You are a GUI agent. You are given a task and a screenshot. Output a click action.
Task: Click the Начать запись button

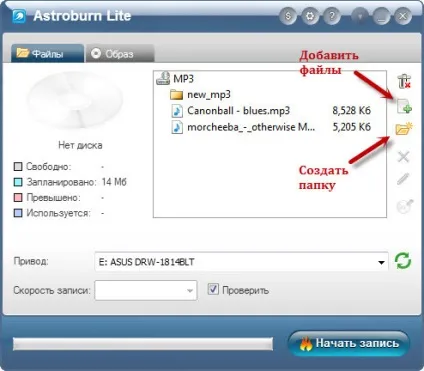pyautogui.click(x=349, y=343)
